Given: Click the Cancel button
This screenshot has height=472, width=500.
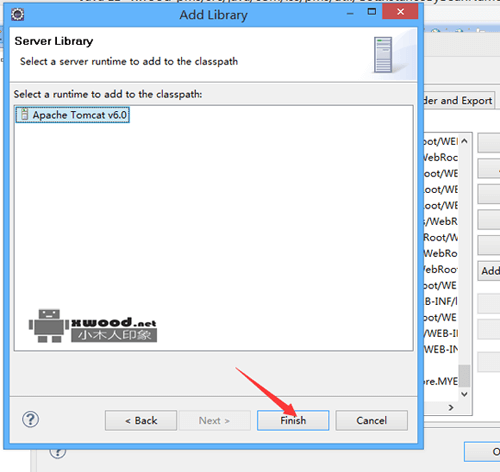Looking at the screenshot, I should (371, 420).
